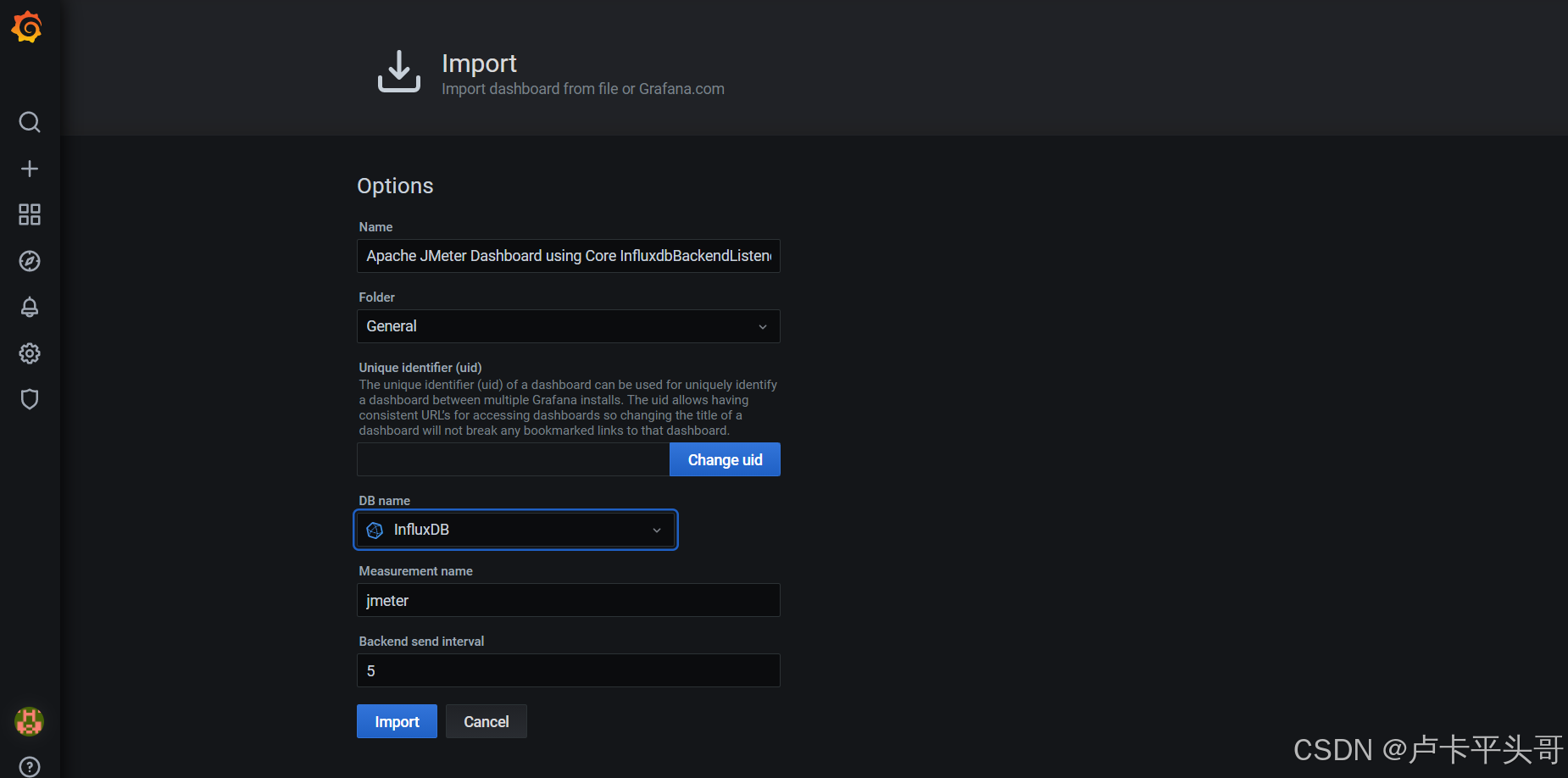Click the Change uid button

tap(725, 459)
